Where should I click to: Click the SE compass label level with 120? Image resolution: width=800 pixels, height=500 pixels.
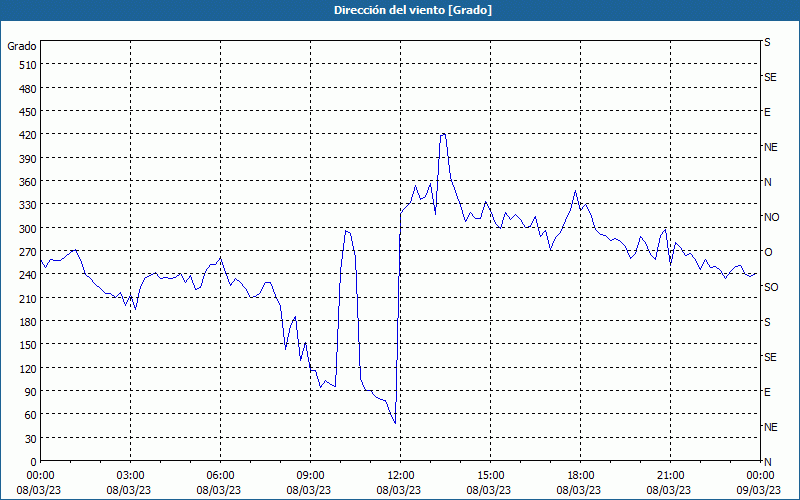click(x=770, y=357)
